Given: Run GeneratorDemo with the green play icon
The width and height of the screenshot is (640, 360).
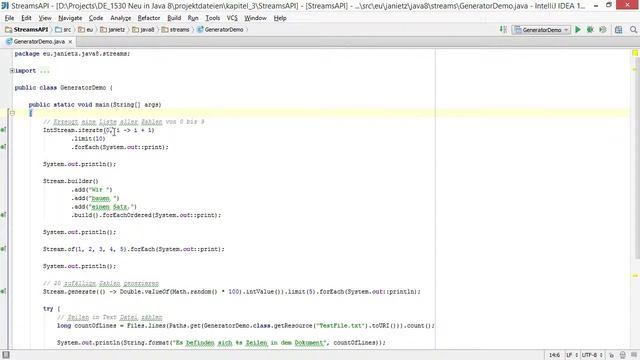Looking at the screenshot, I should [x=578, y=29].
